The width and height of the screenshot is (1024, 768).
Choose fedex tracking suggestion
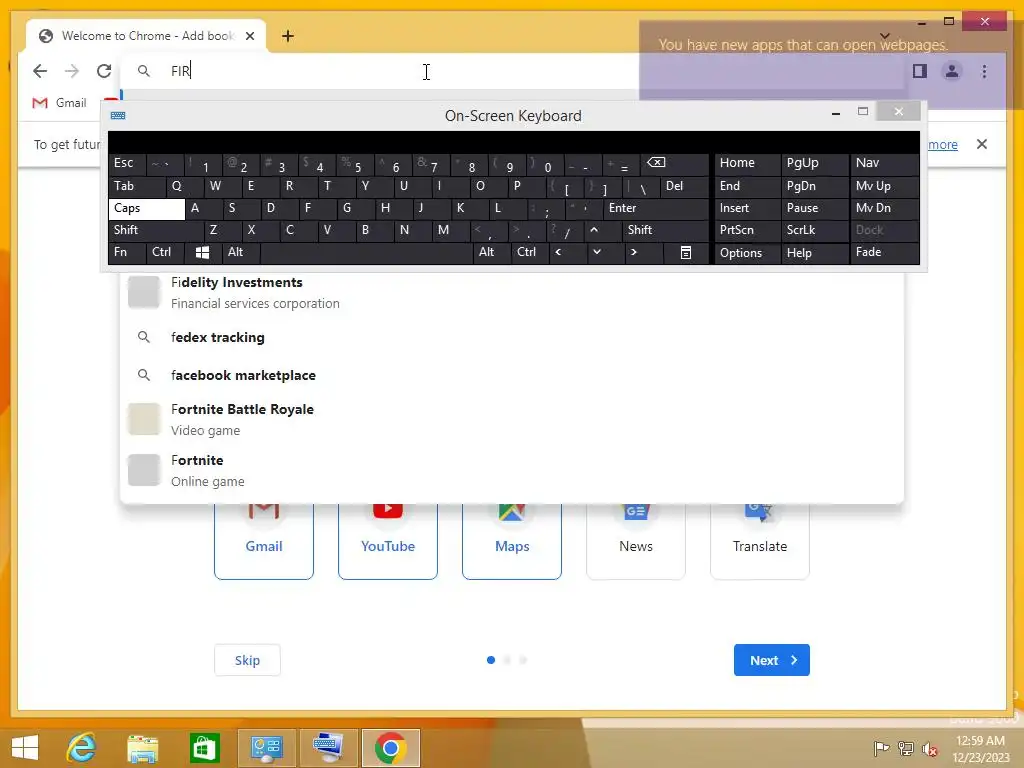(512, 338)
